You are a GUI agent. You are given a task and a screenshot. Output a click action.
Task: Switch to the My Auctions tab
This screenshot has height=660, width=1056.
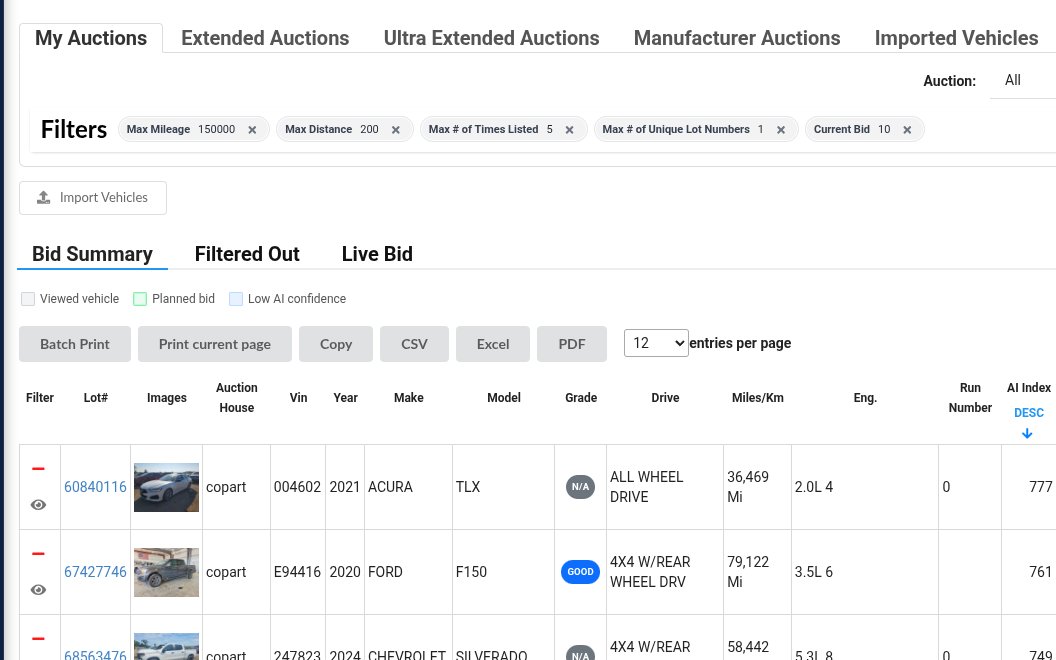coord(91,38)
